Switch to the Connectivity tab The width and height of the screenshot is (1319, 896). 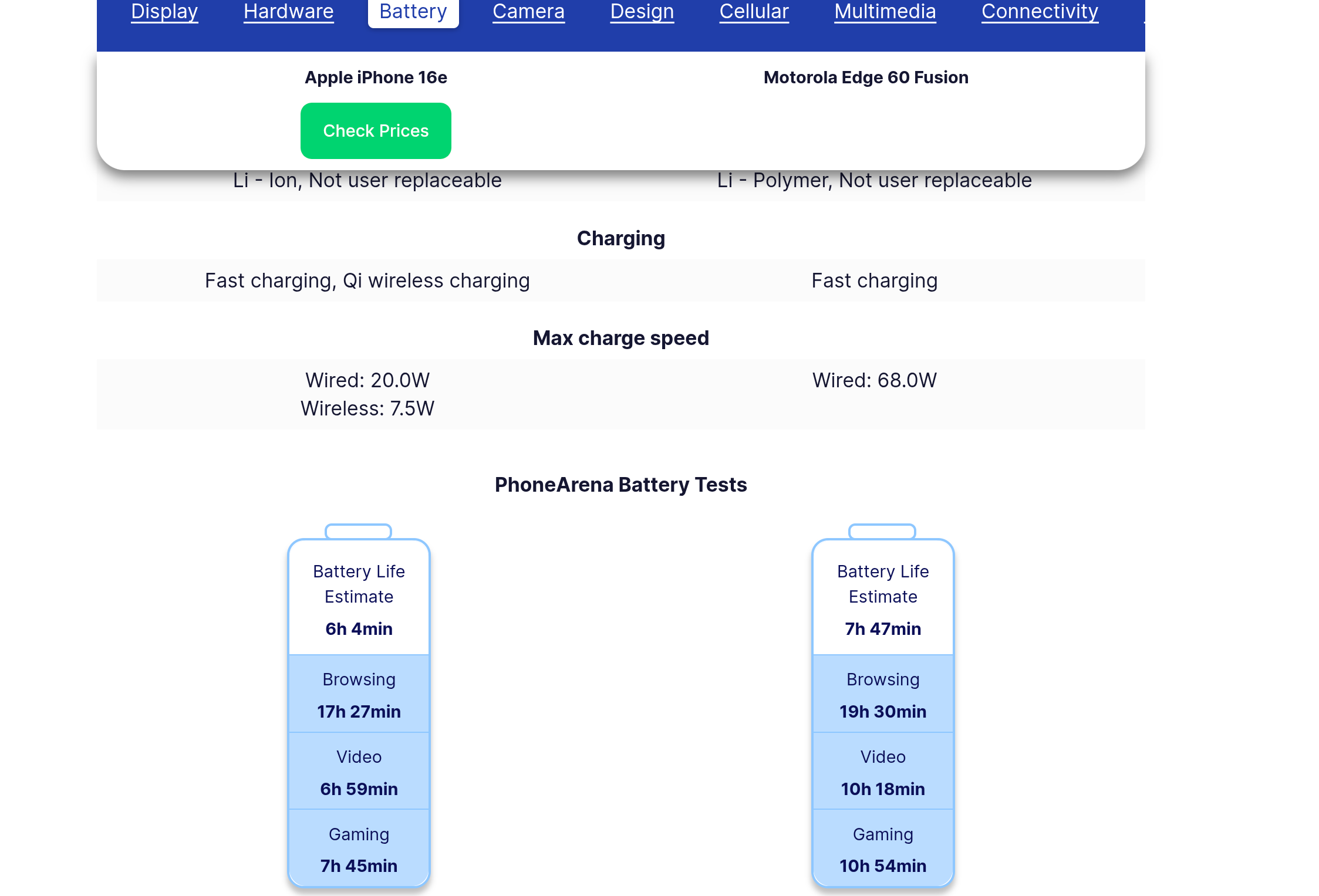click(1040, 12)
